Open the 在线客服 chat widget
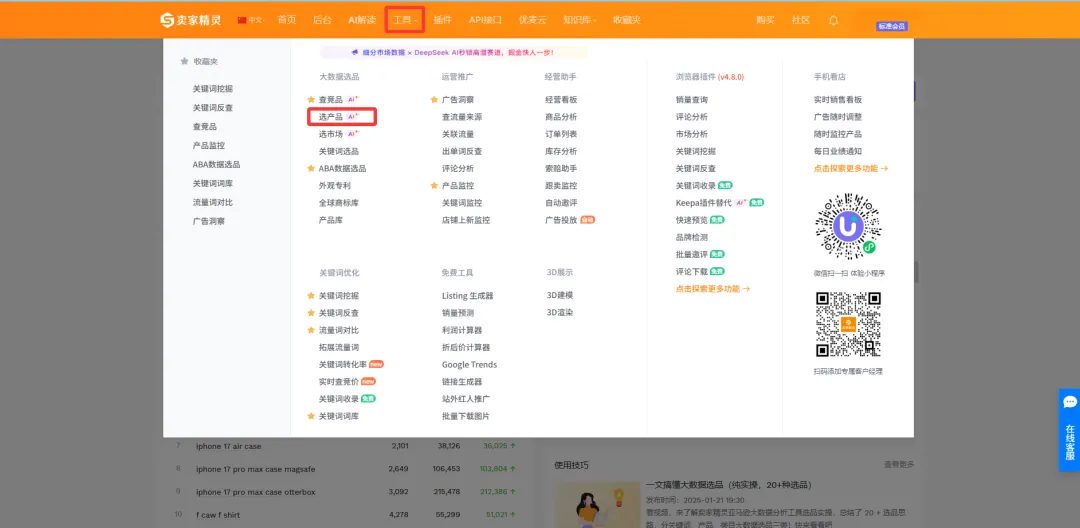 (x=1069, y=430)
